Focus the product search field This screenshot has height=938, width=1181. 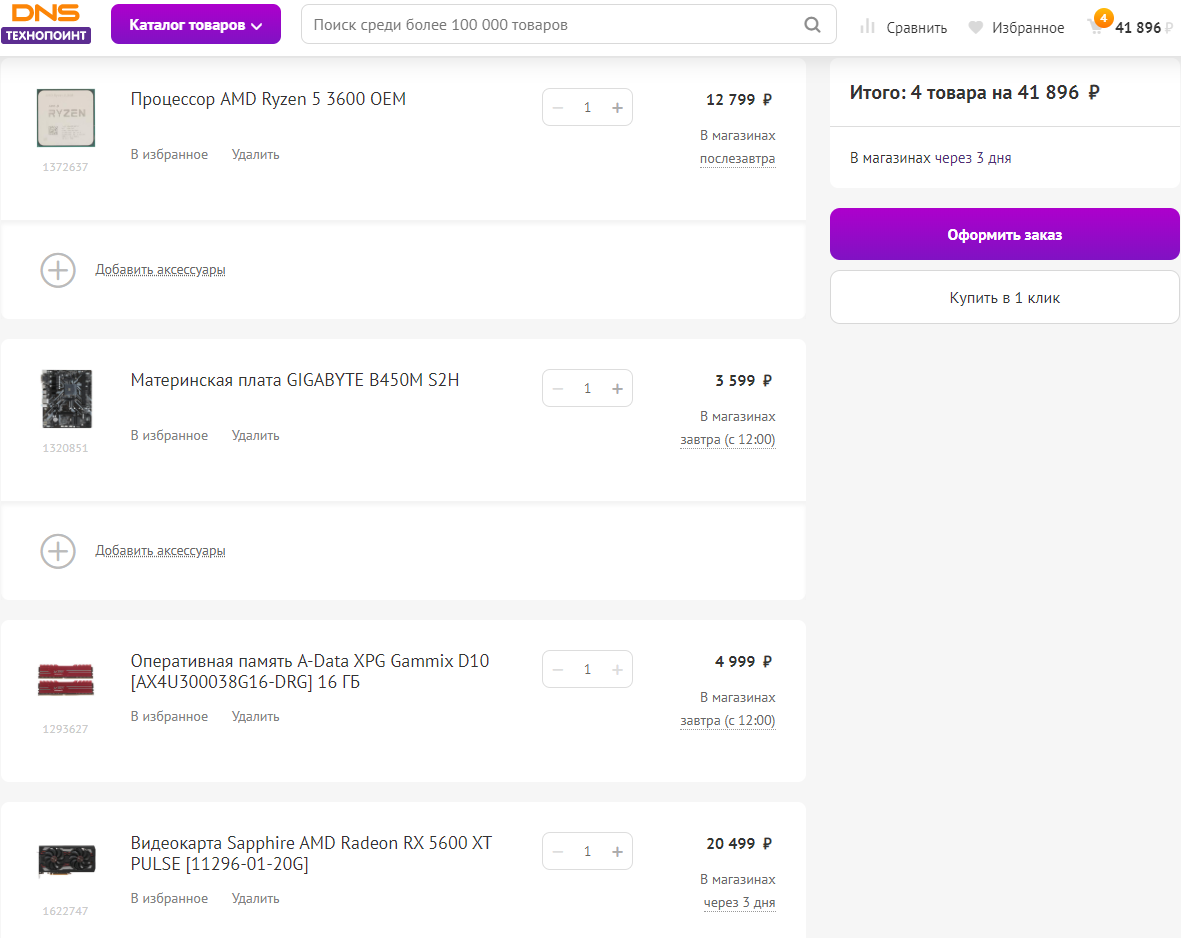550,25
